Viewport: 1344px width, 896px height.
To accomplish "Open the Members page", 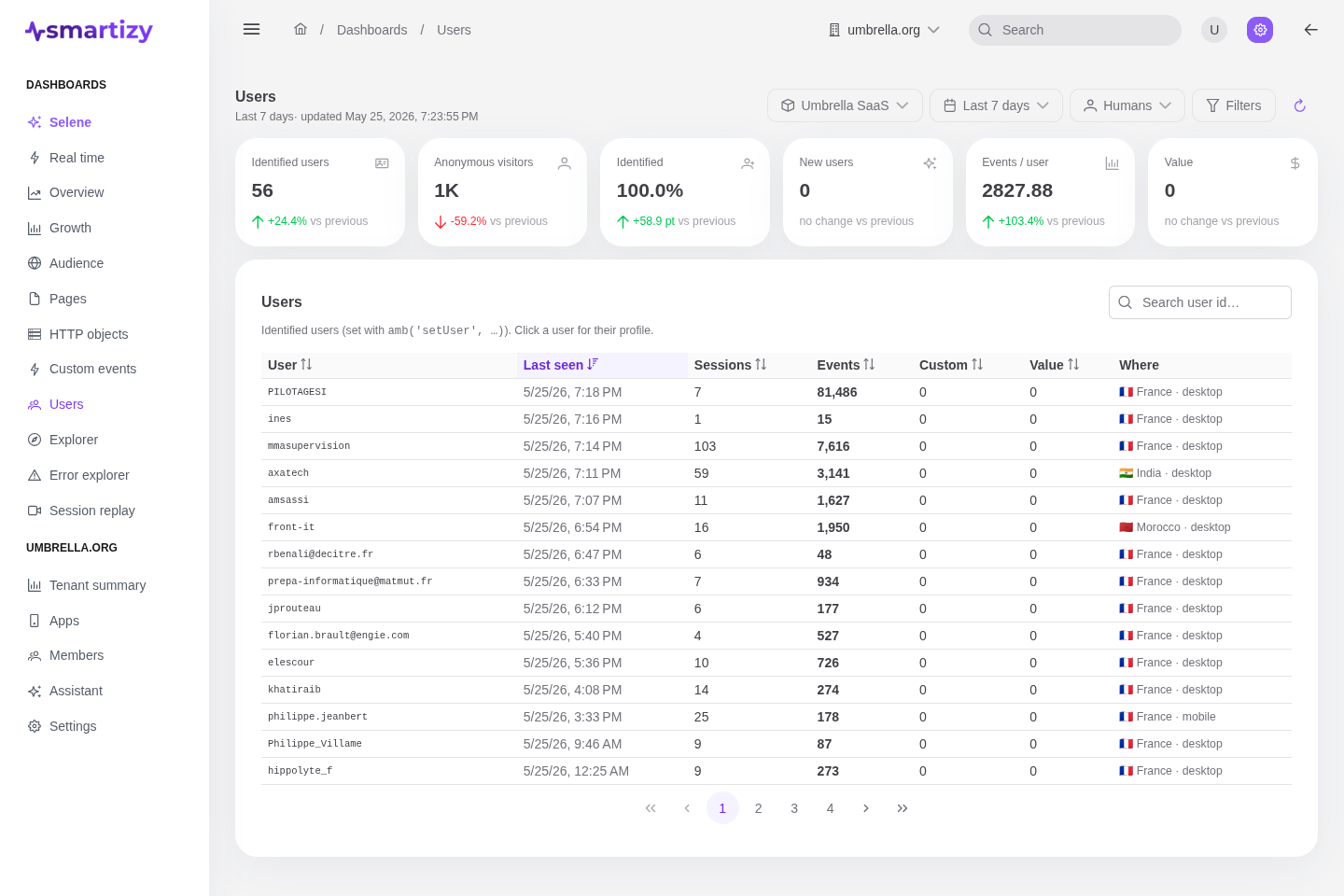I will [x=105, y=655].
